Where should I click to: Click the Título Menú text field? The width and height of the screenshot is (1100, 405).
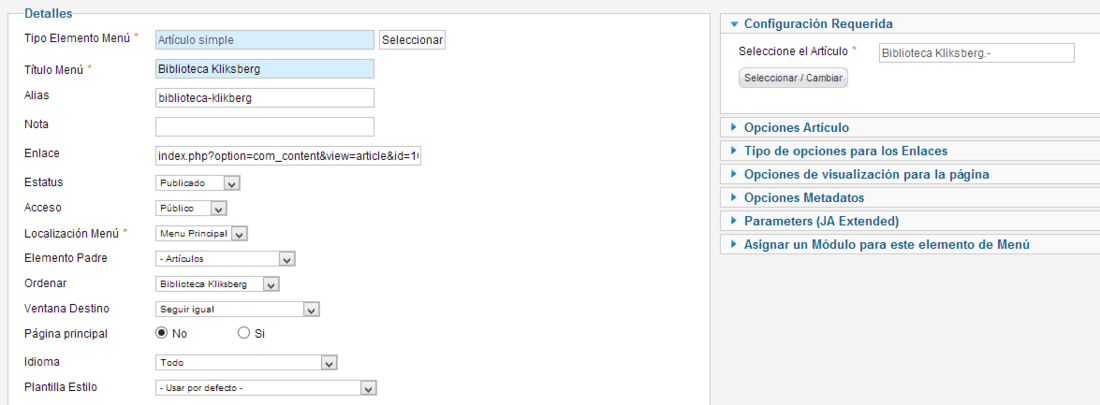264,69
